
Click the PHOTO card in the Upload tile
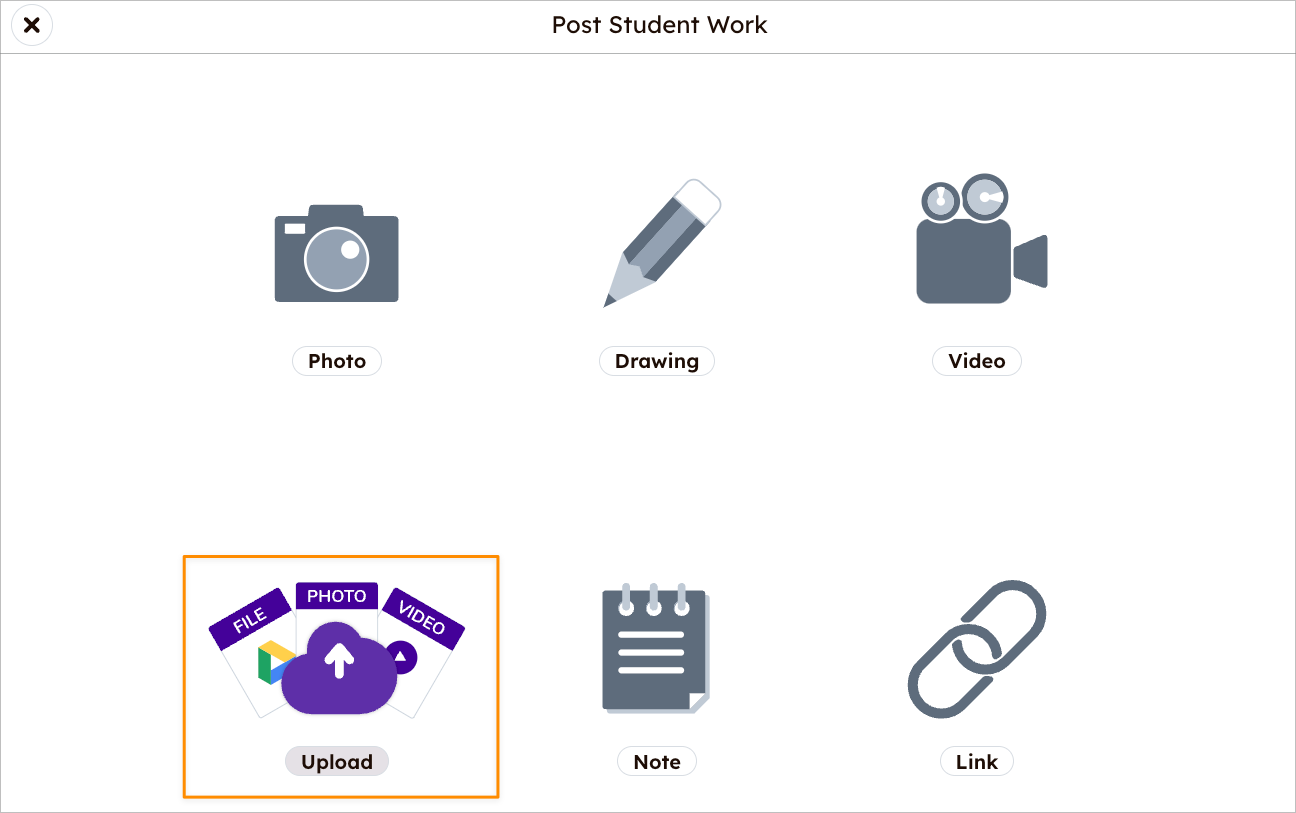(336, 595)
